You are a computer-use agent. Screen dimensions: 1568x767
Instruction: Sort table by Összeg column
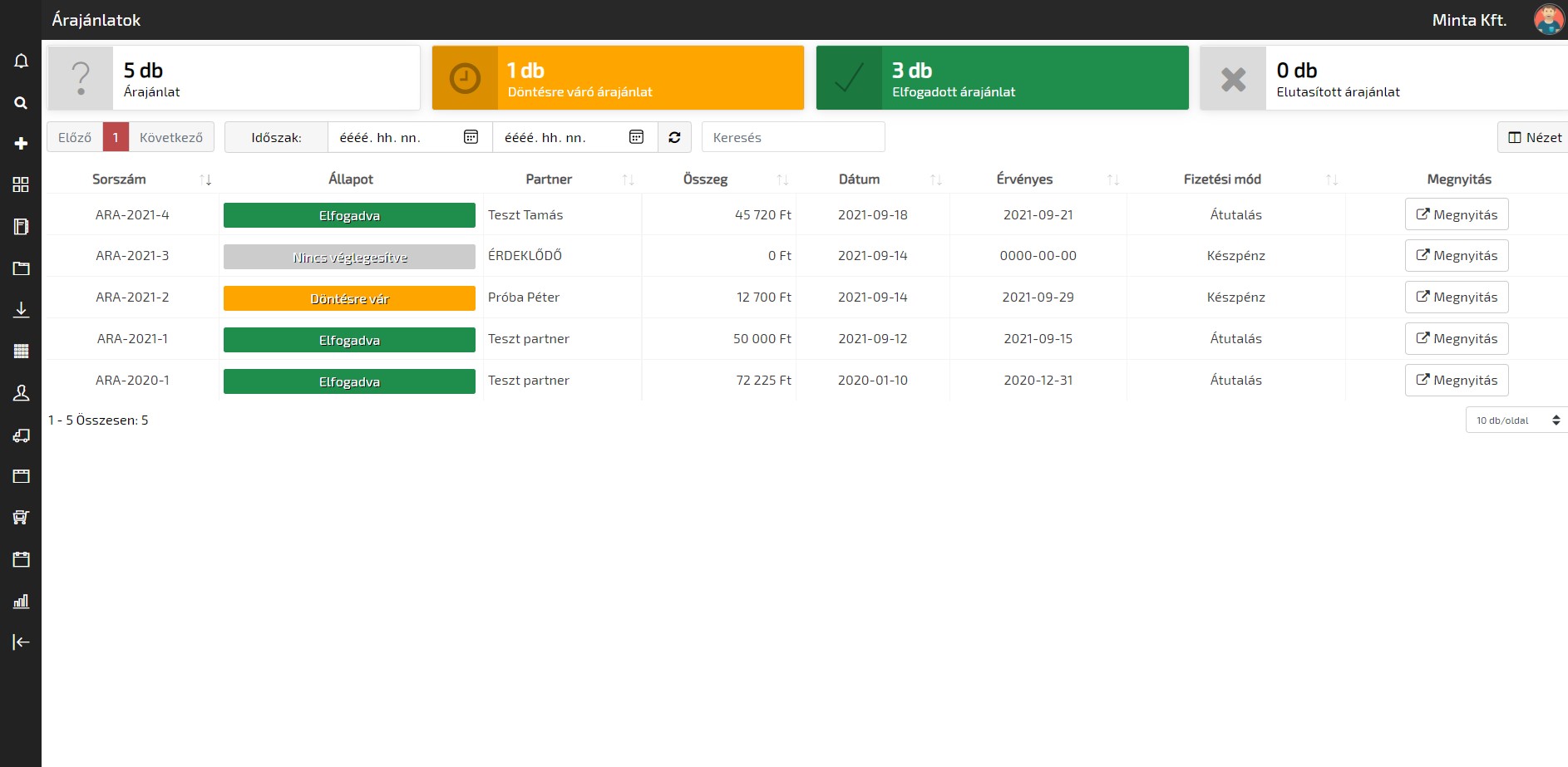[x=782, y=179]
